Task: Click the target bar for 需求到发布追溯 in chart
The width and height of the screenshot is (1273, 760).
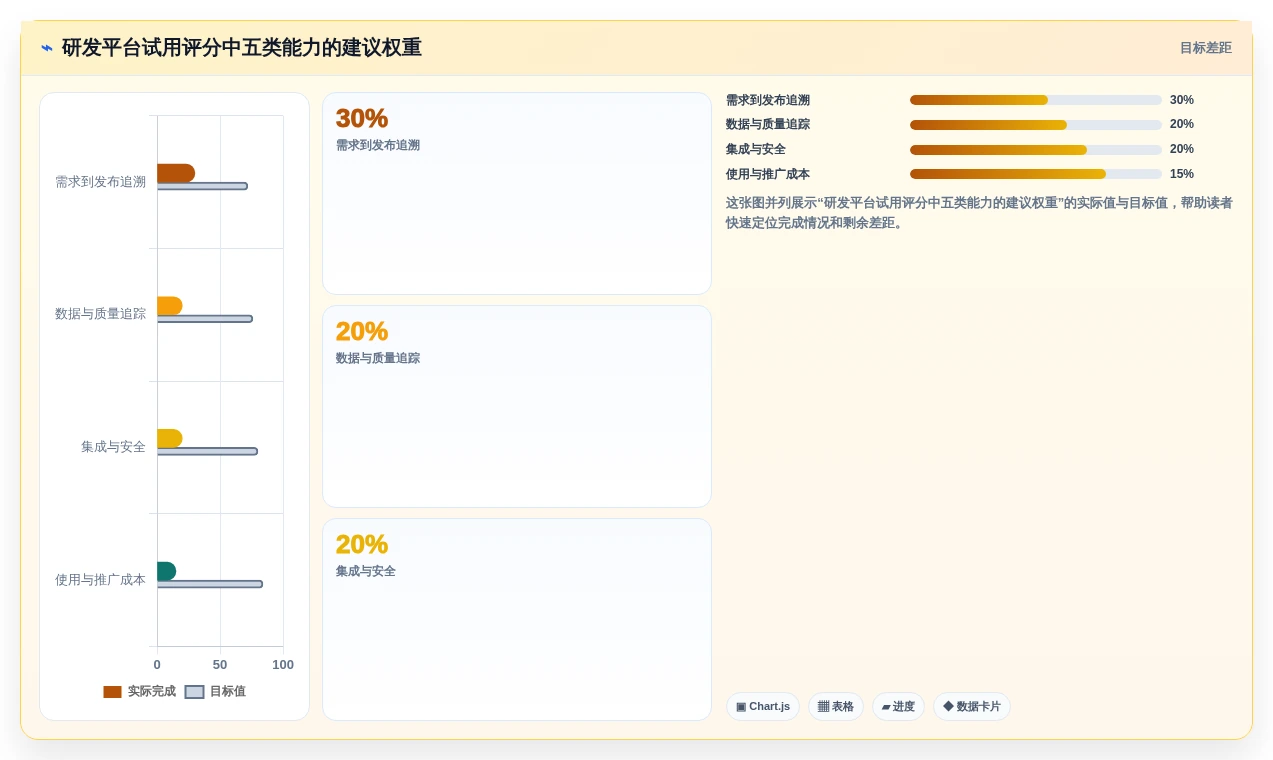Action: (x=202, y=186)
